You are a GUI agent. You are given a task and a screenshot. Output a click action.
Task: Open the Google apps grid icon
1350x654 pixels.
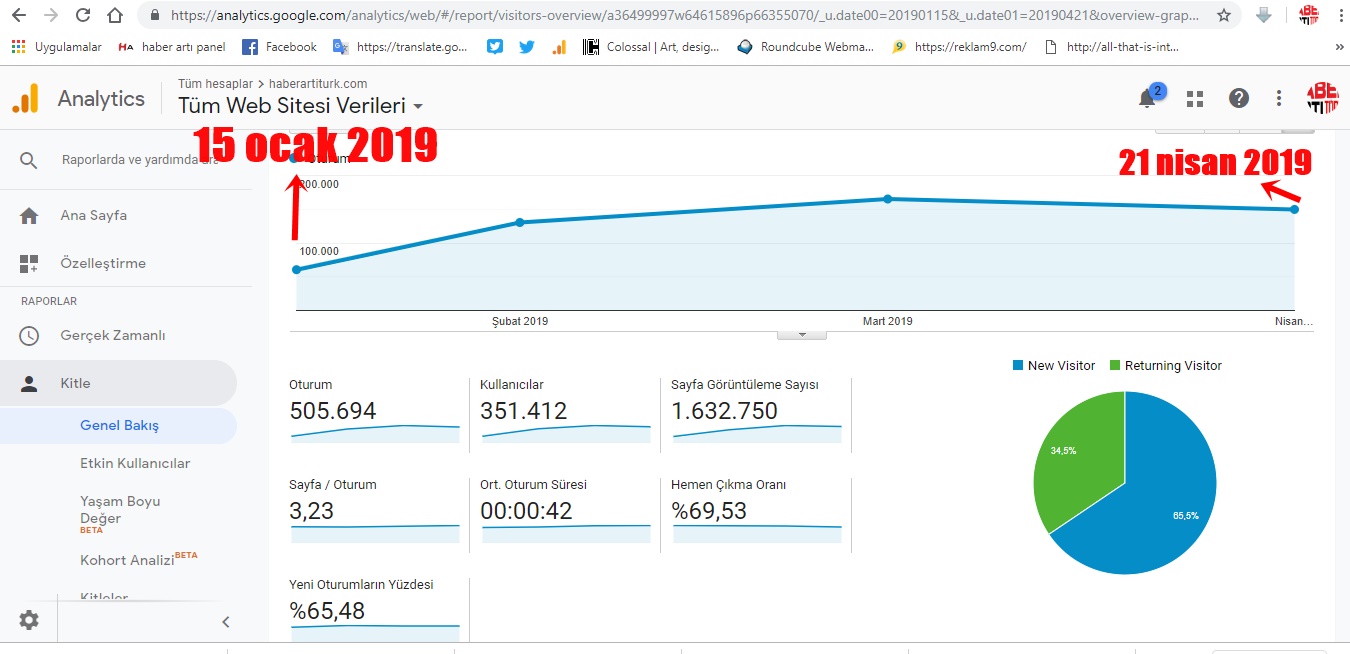[1194, 98]
